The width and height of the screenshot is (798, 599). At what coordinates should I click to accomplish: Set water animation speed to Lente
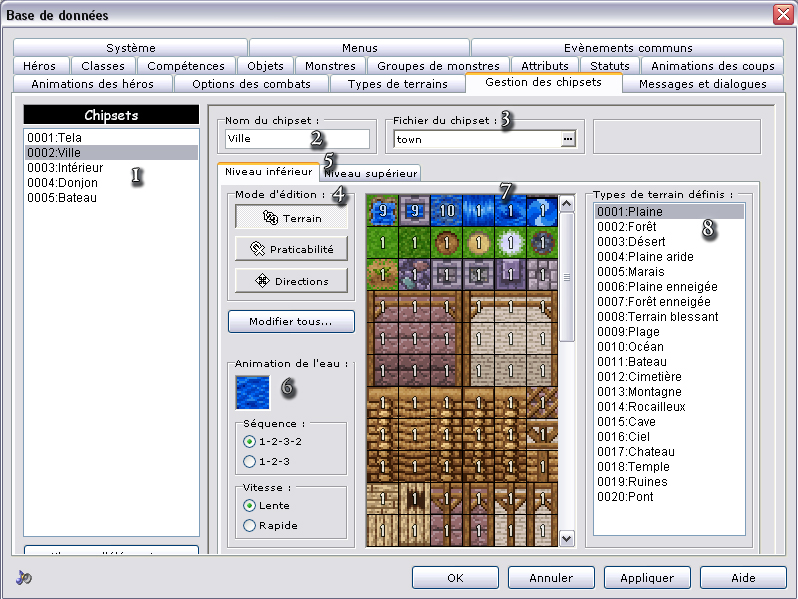click(249, 505)
